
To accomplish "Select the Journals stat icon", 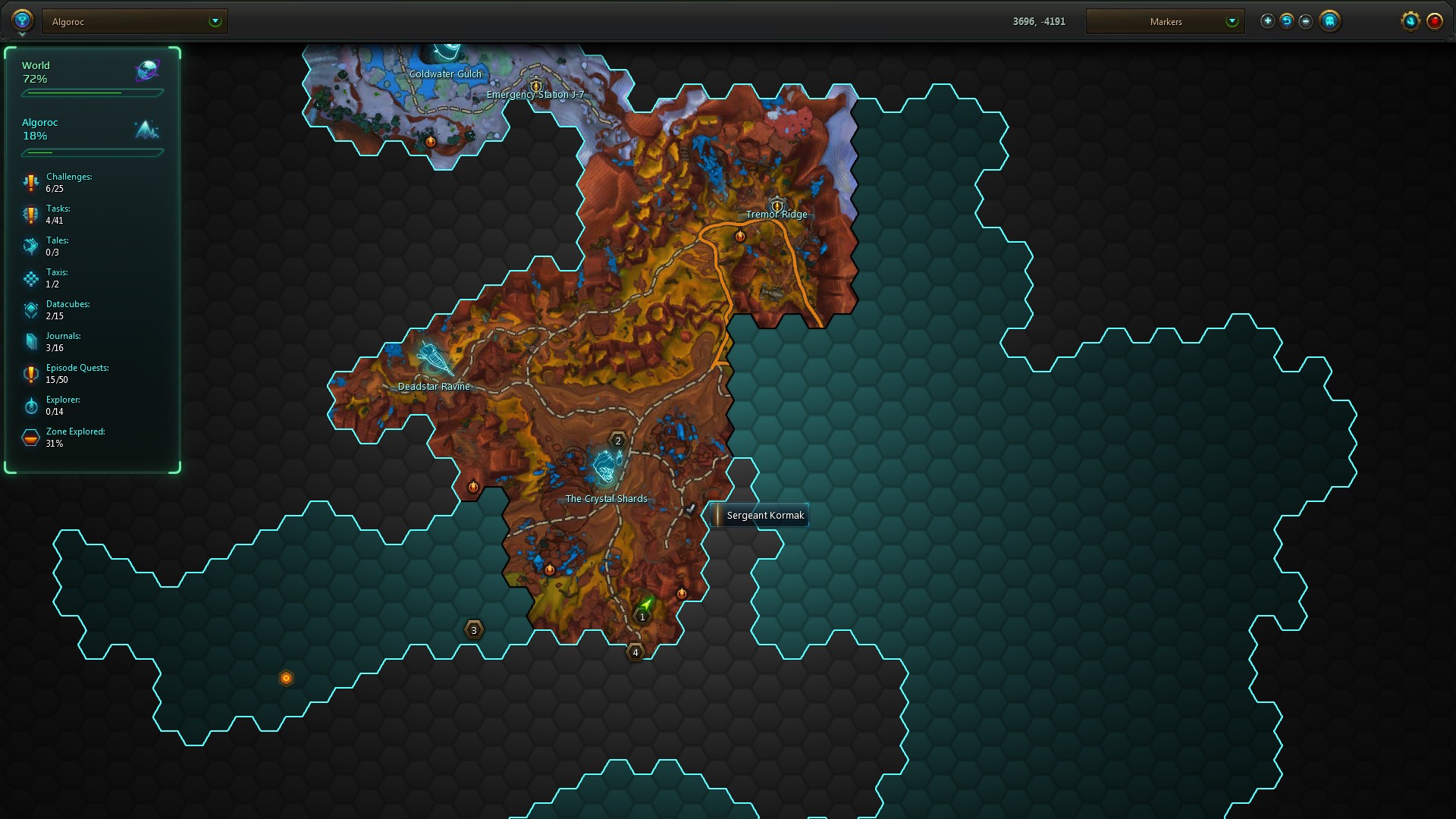I will (x=30, y=342).
